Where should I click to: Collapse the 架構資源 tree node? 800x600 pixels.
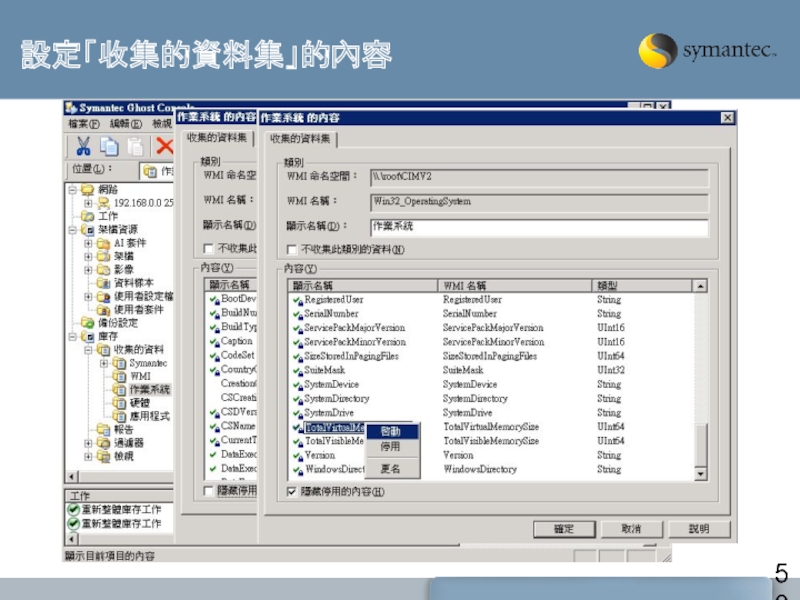point(72,230)
